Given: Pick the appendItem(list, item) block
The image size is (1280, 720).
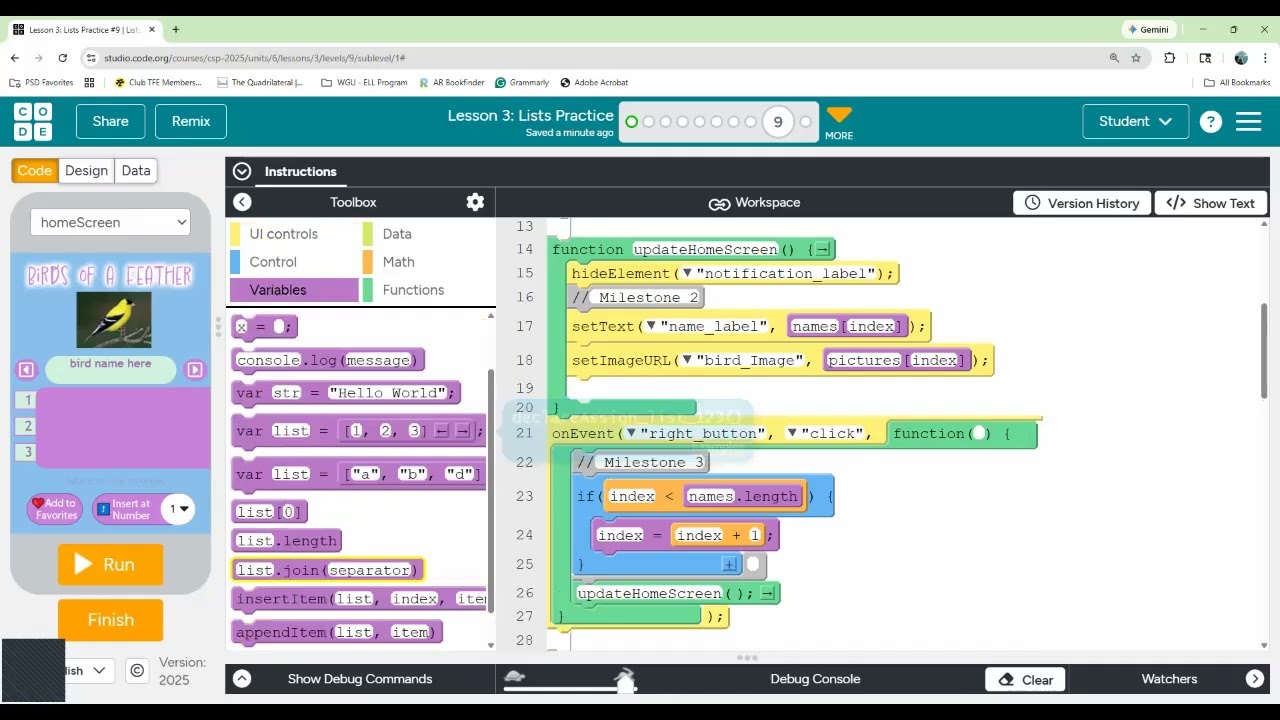Looking at the screenshot, I should click(336, 632).
